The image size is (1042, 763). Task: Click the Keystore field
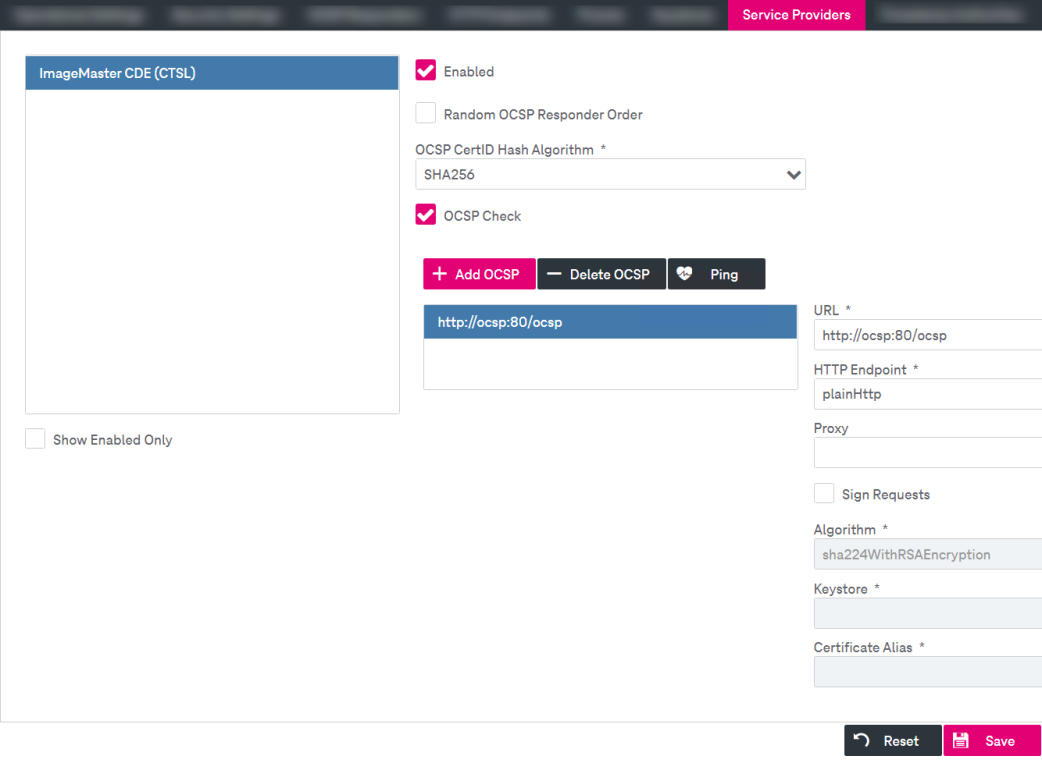926,613
